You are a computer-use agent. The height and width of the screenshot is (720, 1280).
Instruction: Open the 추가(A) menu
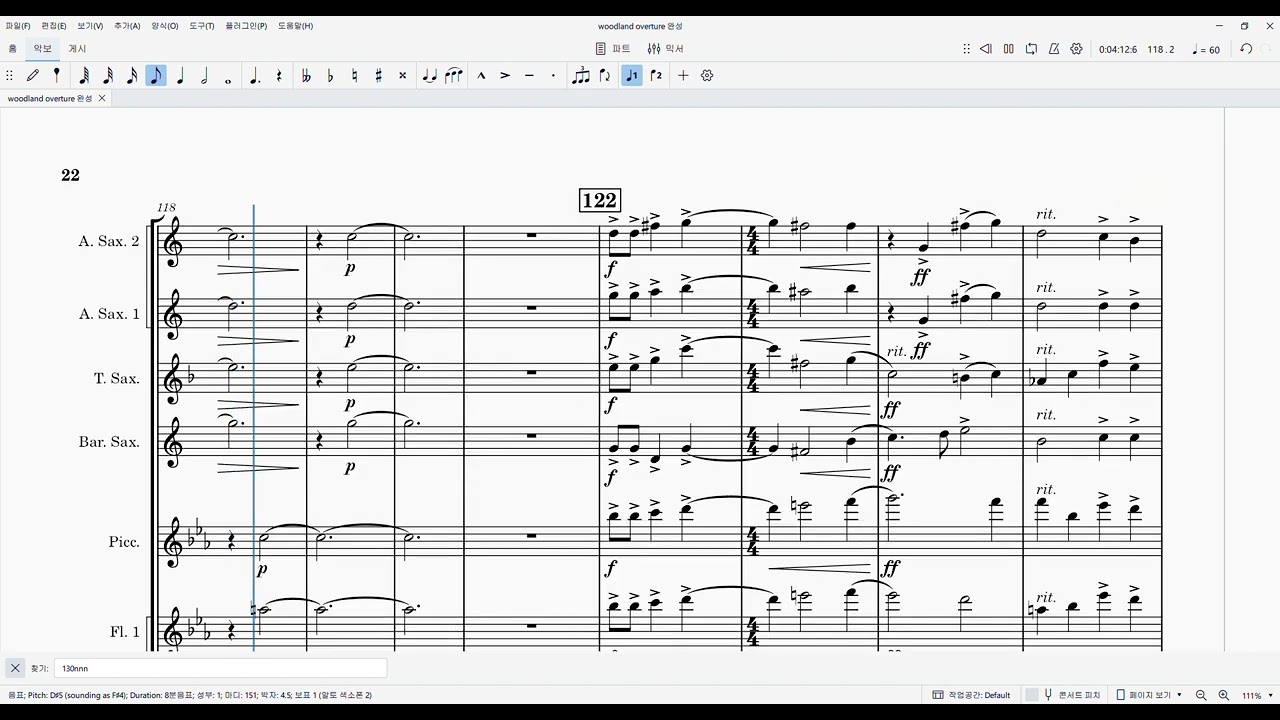click(x=127, y=26)
